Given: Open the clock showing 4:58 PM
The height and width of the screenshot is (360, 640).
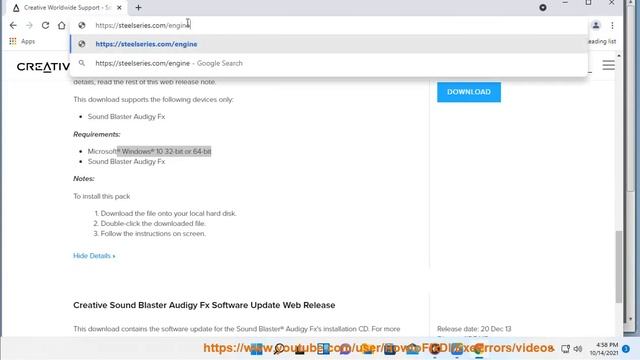Looking at the screenshot, I should pos(604,349).
